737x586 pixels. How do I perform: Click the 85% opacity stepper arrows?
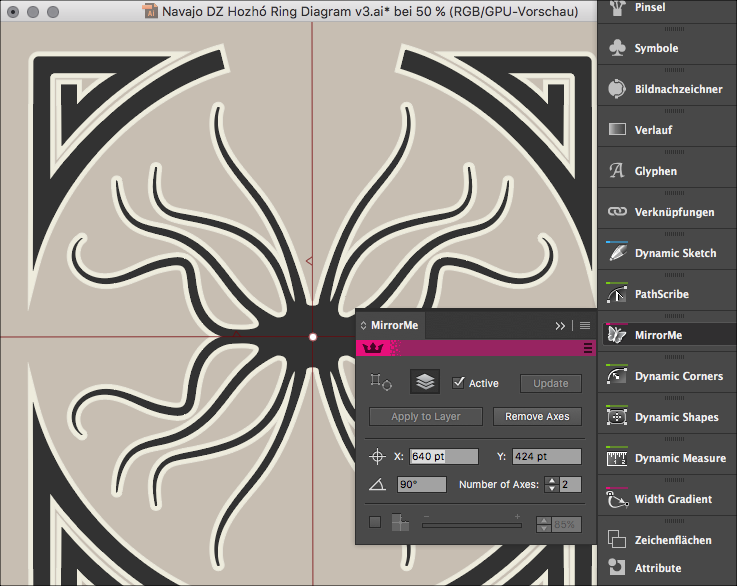point(544,524)
